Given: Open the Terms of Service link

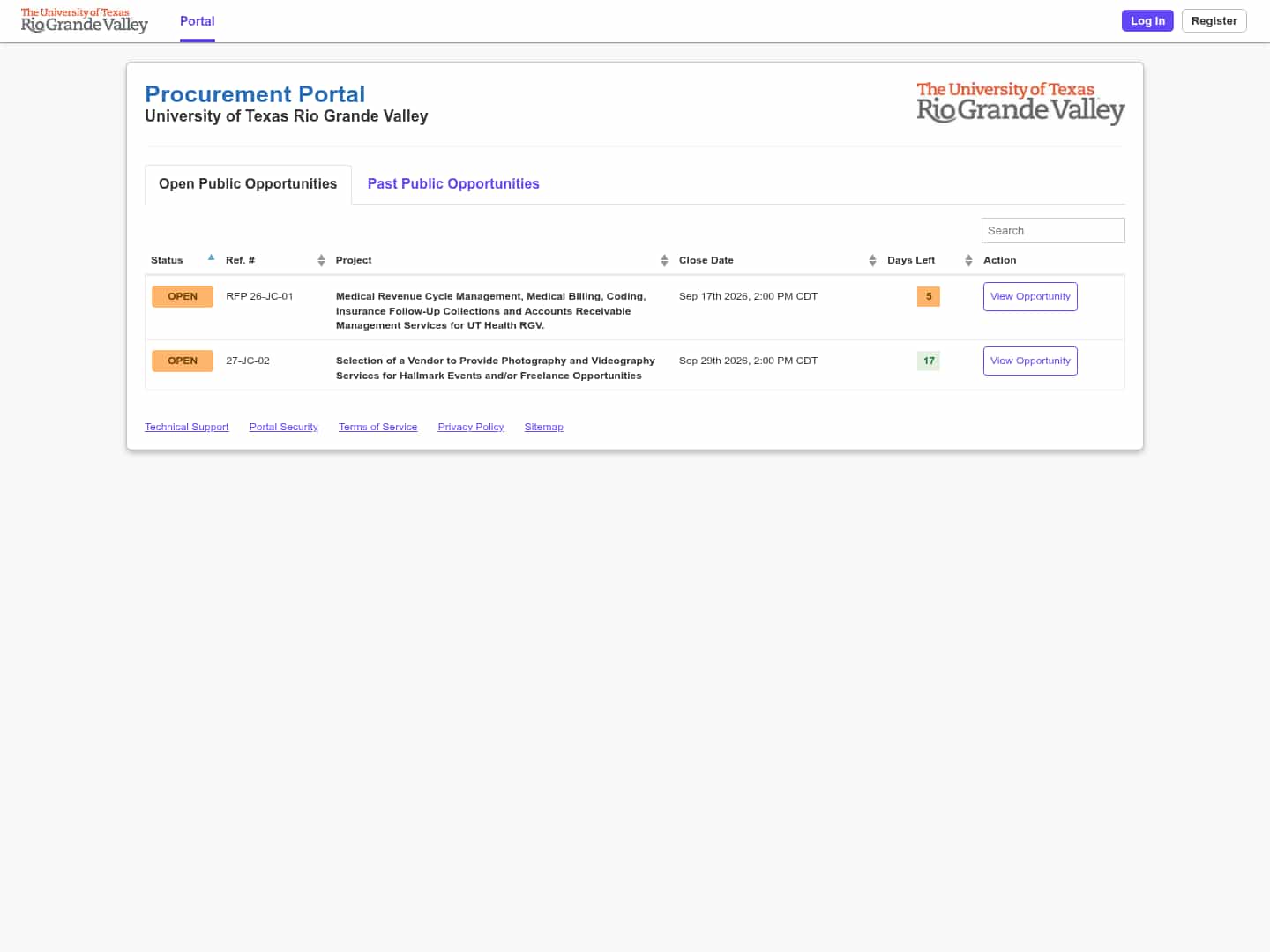Looking at the screenshot, I should pyautogui.click(x=378, y=427).
